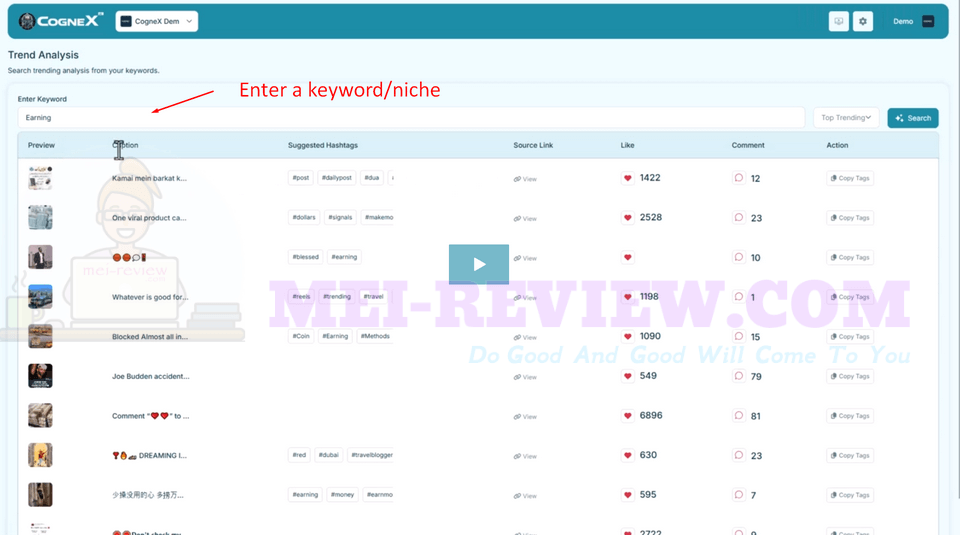This screenshot has height=535, width=960.
Task: Click Suggested Hashtags column header
Action: click(323, 145)
